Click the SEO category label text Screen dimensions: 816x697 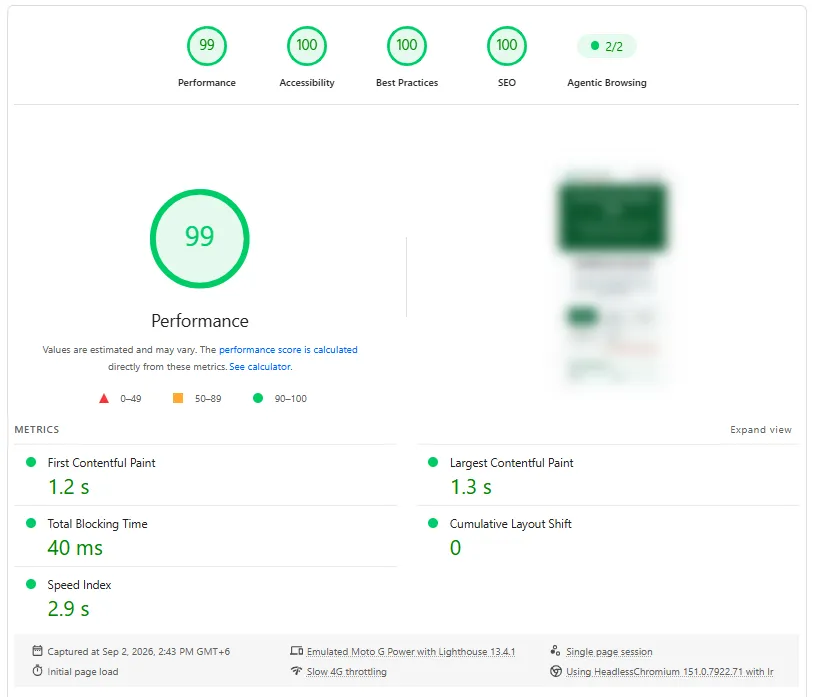[507, 83]
